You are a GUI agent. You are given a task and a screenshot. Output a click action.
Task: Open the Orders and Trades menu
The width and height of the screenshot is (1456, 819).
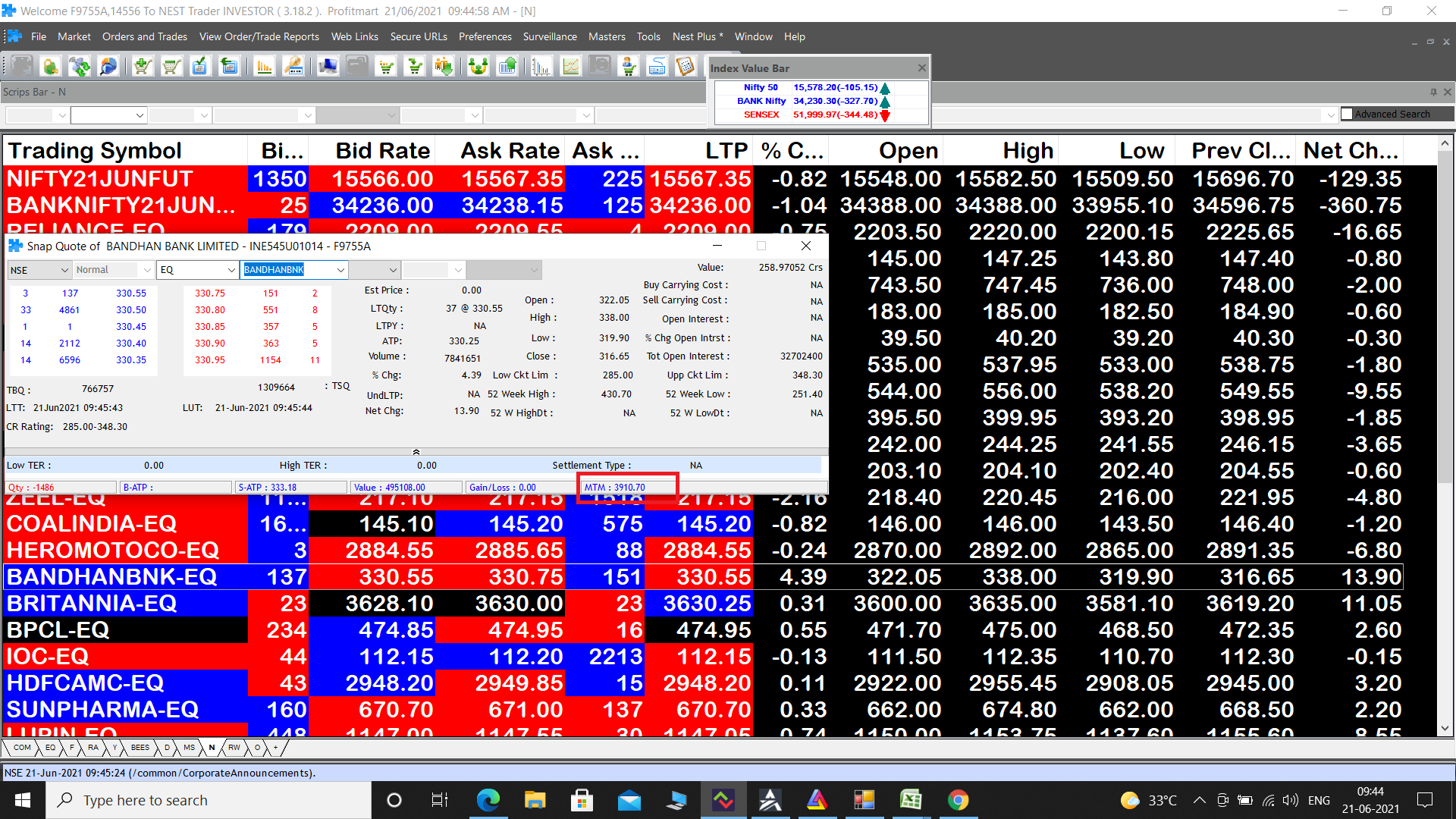145,36
